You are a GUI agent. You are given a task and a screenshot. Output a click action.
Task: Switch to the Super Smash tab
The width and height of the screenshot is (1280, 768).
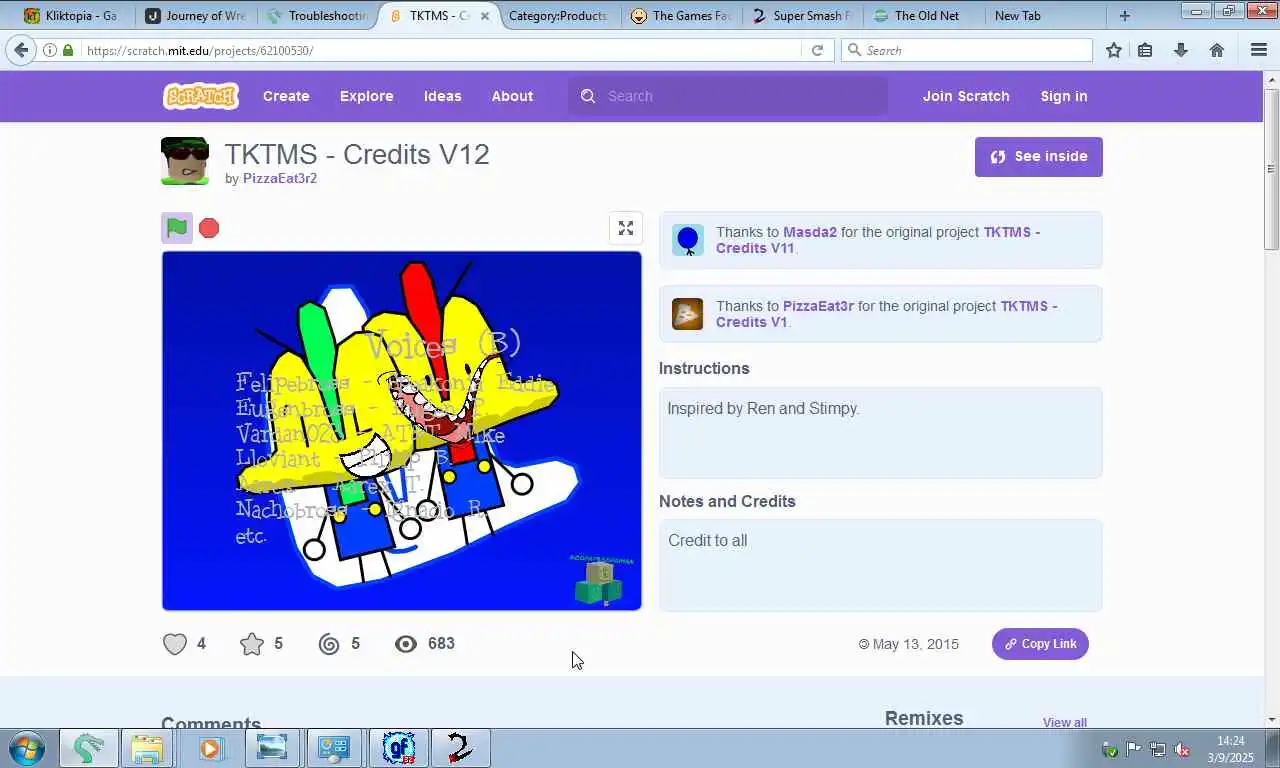[802, 16]
